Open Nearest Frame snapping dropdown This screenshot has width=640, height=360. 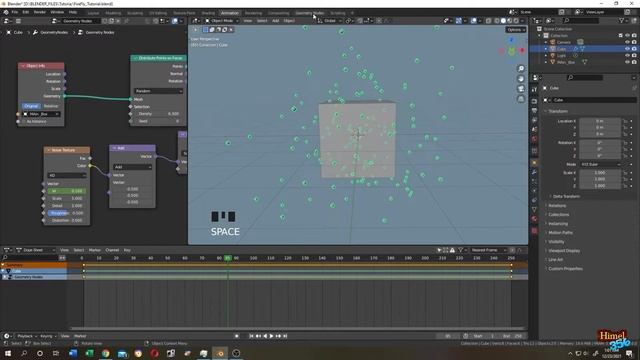click(488, 250)
